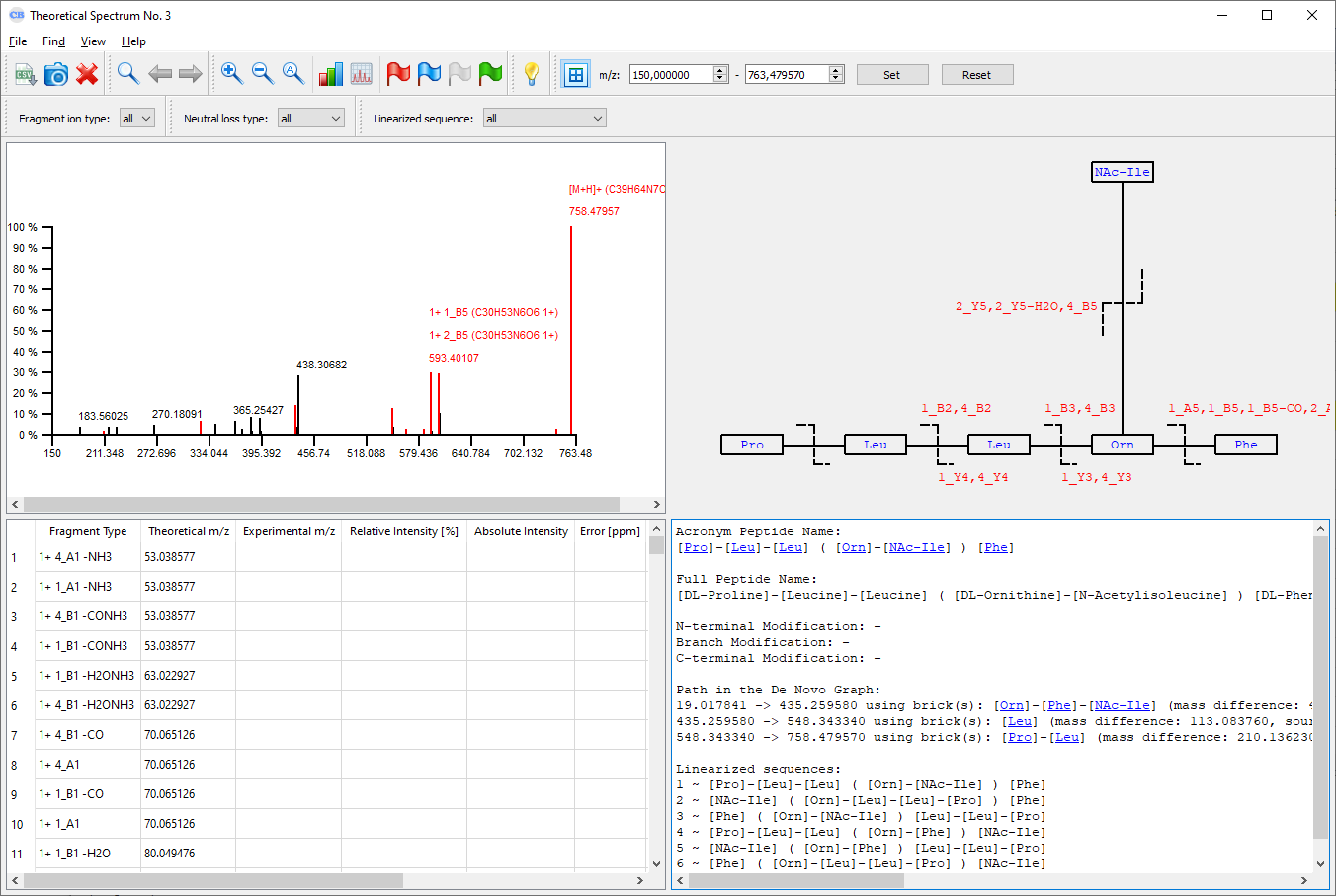
Task: Expand the Neutral loss type dropdown
Action: [310, 119]
